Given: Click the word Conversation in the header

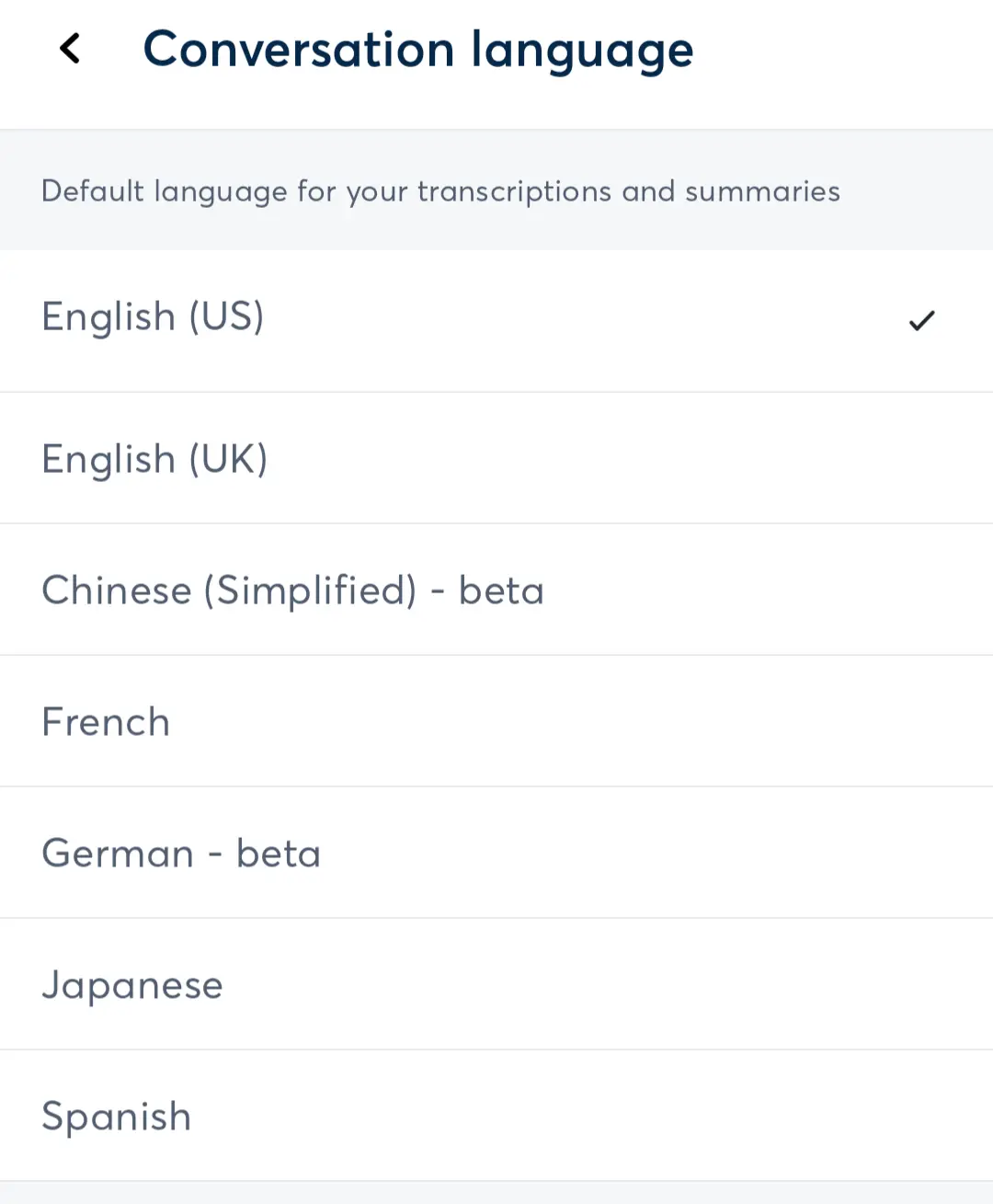Looking at the screenshot, I should pyautogui.click(x=299, y=49).
